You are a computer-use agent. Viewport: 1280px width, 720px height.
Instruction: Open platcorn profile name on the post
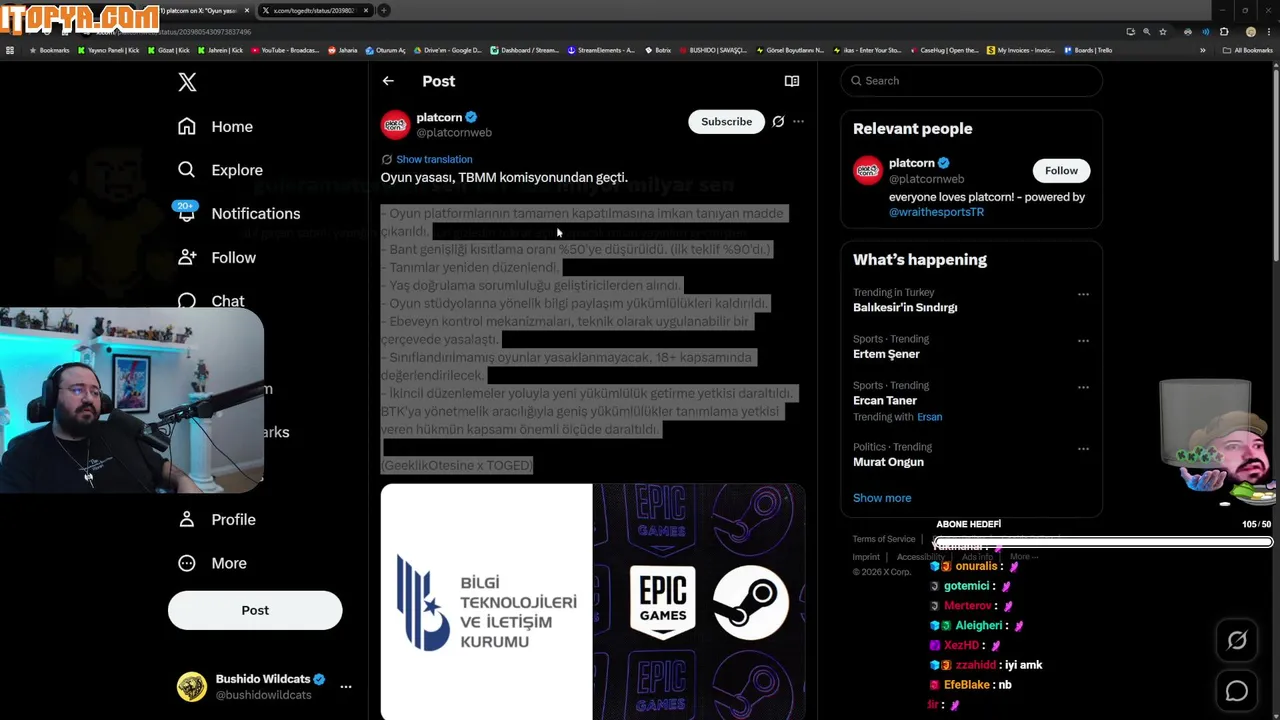point(439,117)
